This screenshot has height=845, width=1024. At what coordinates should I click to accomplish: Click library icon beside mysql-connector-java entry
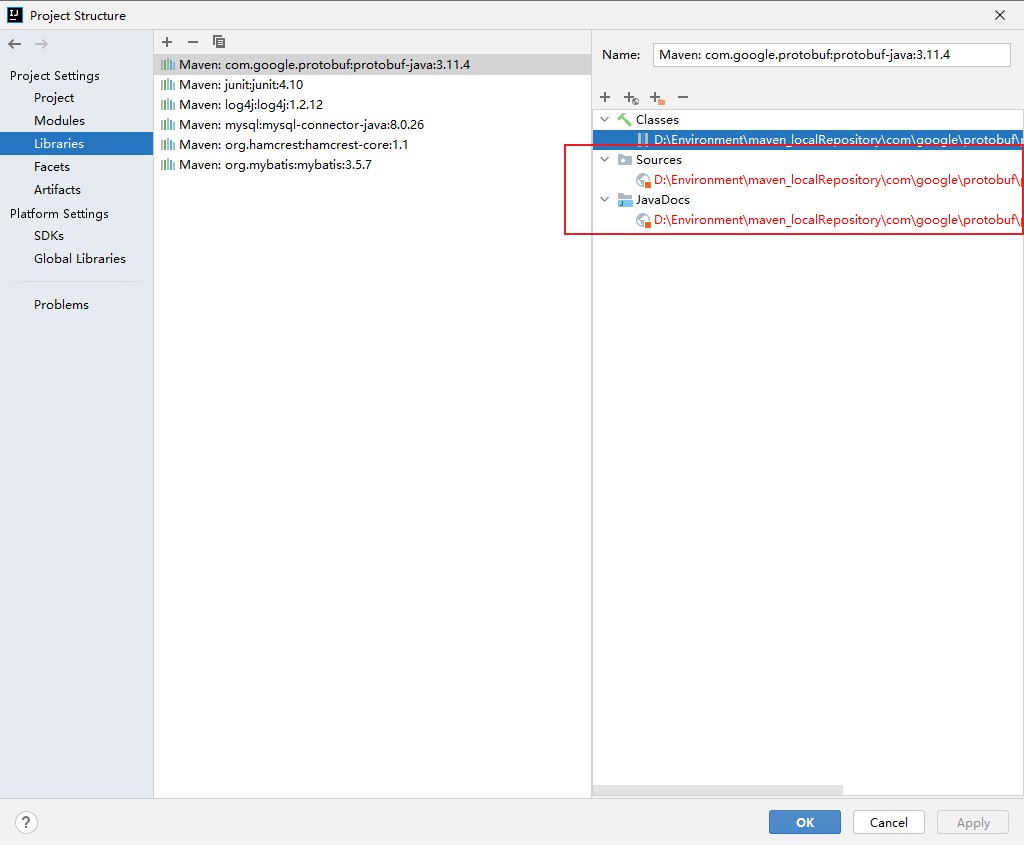(x=168, y=125)
